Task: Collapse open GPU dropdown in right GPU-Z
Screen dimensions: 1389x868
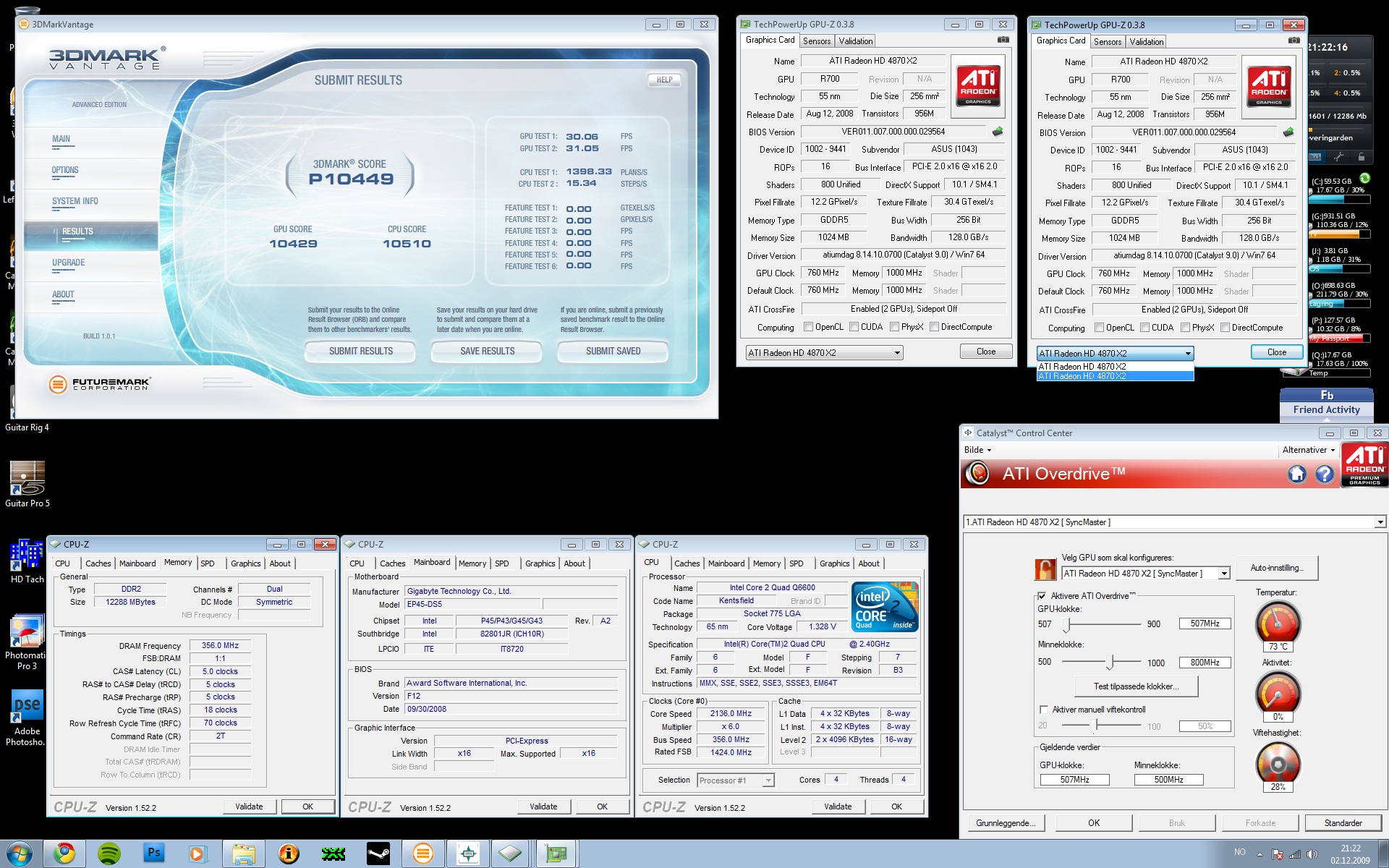Action: [1115, 354]
